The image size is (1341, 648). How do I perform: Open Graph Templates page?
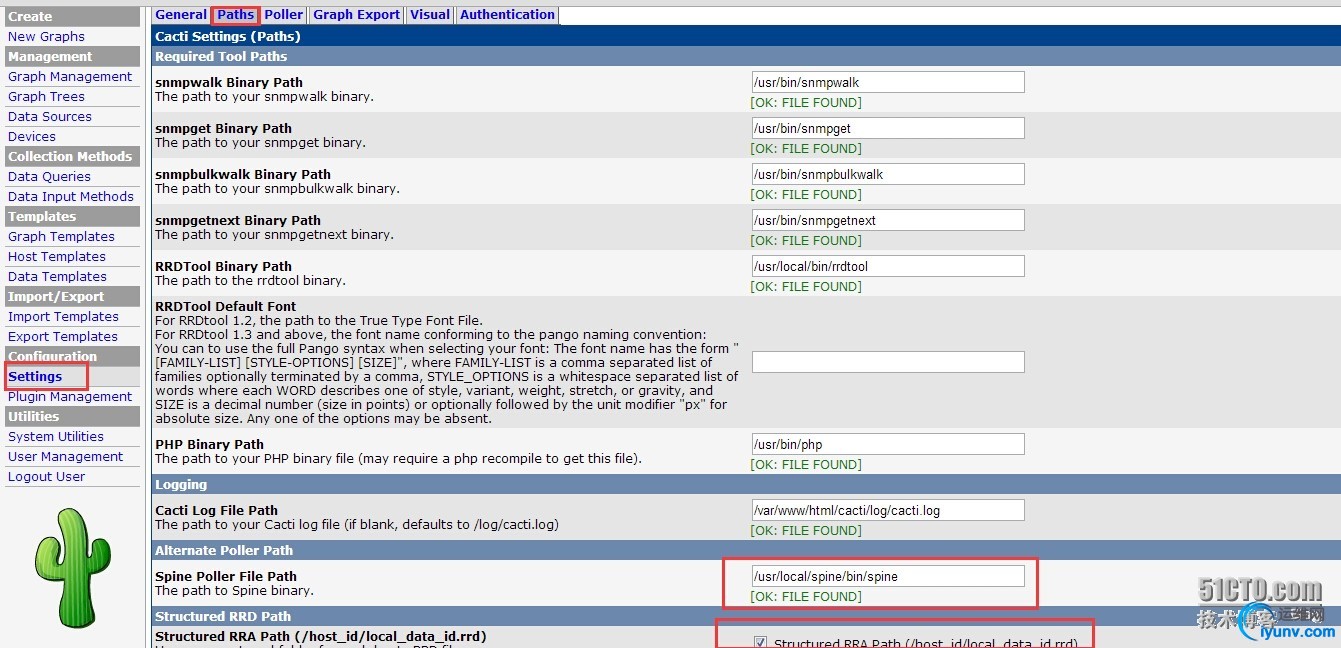61,236
